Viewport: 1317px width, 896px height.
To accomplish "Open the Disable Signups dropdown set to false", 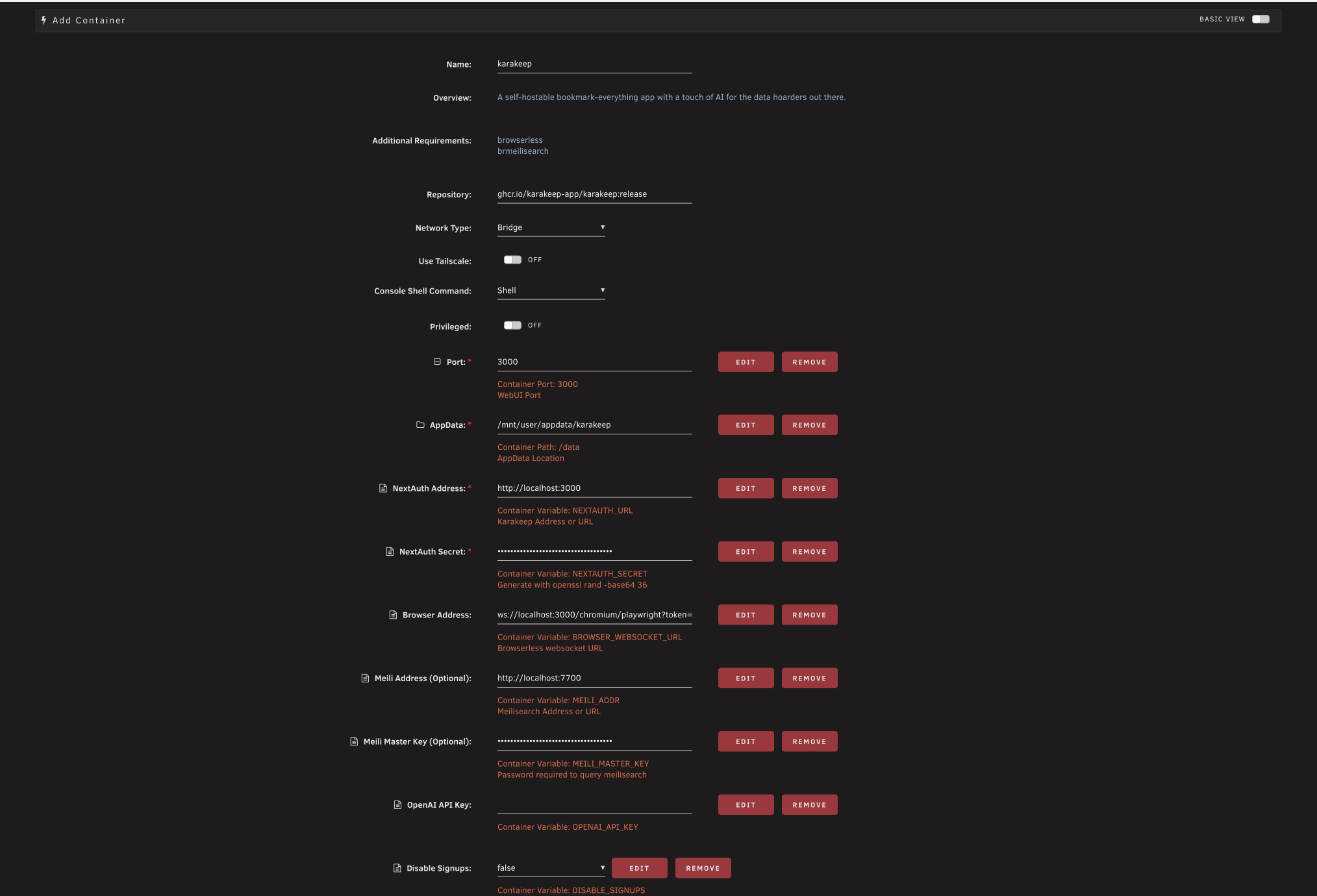I will tap(551, 868).
